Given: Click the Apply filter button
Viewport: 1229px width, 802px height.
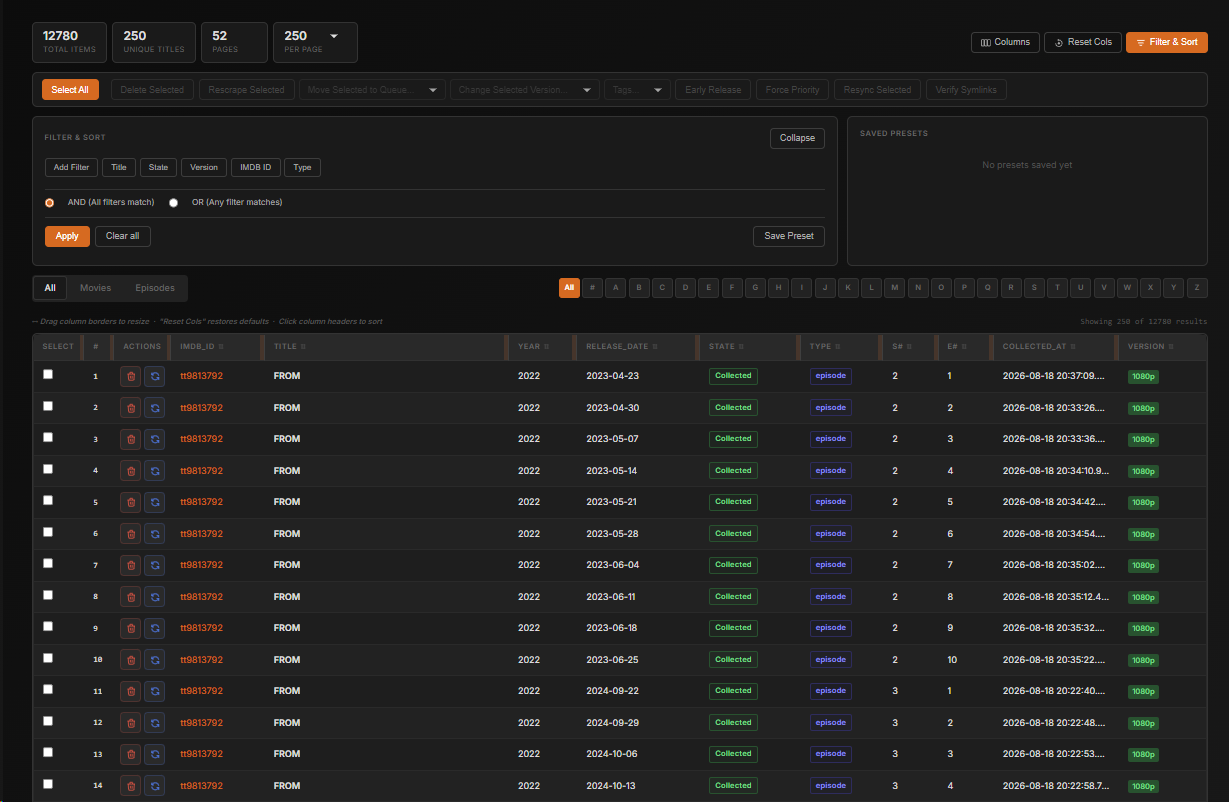Looking at the screenshot, I should tap(67, 236).
